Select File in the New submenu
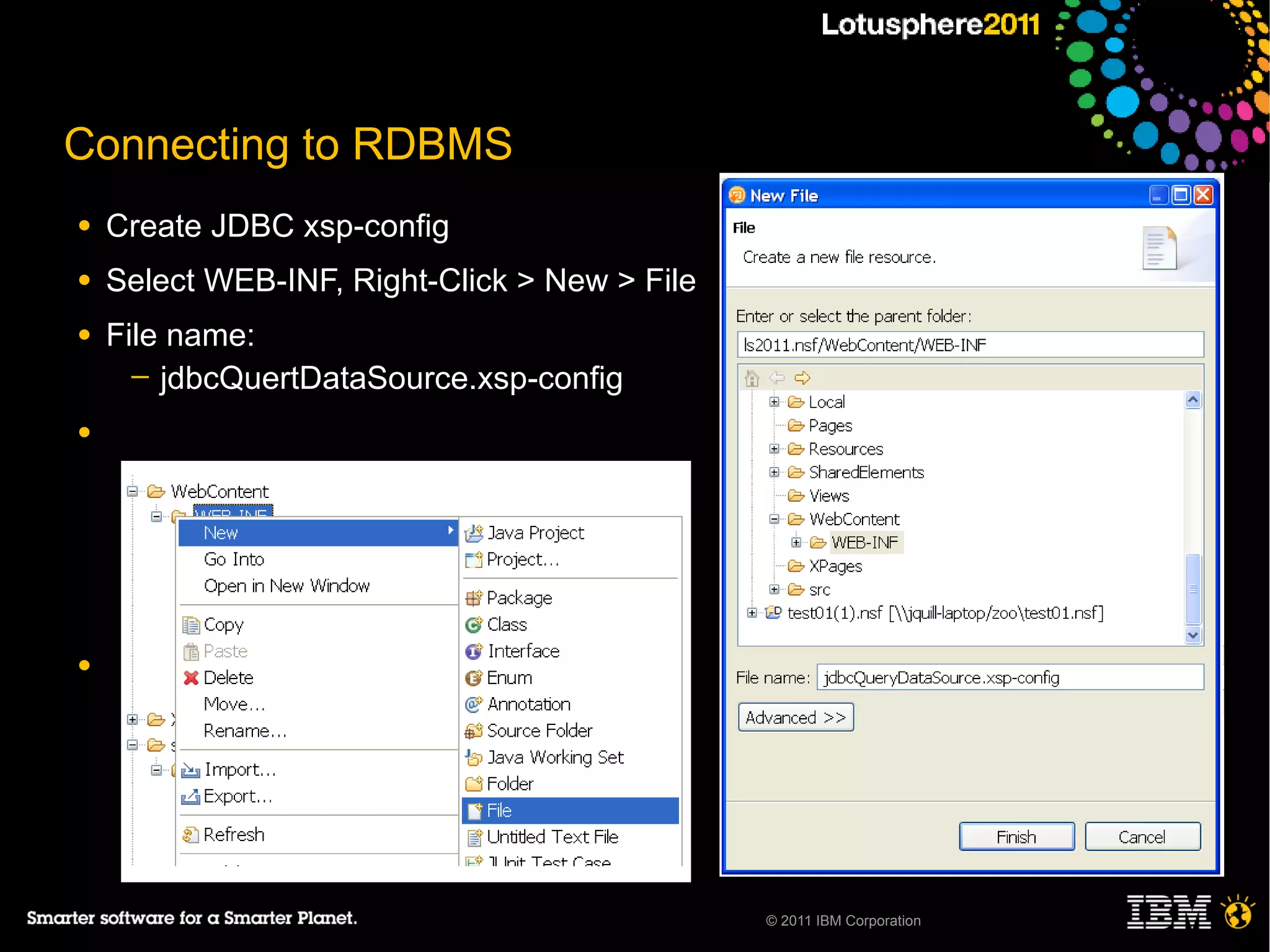Screen dimensions: 1270x952 click(x=570, y=811)
